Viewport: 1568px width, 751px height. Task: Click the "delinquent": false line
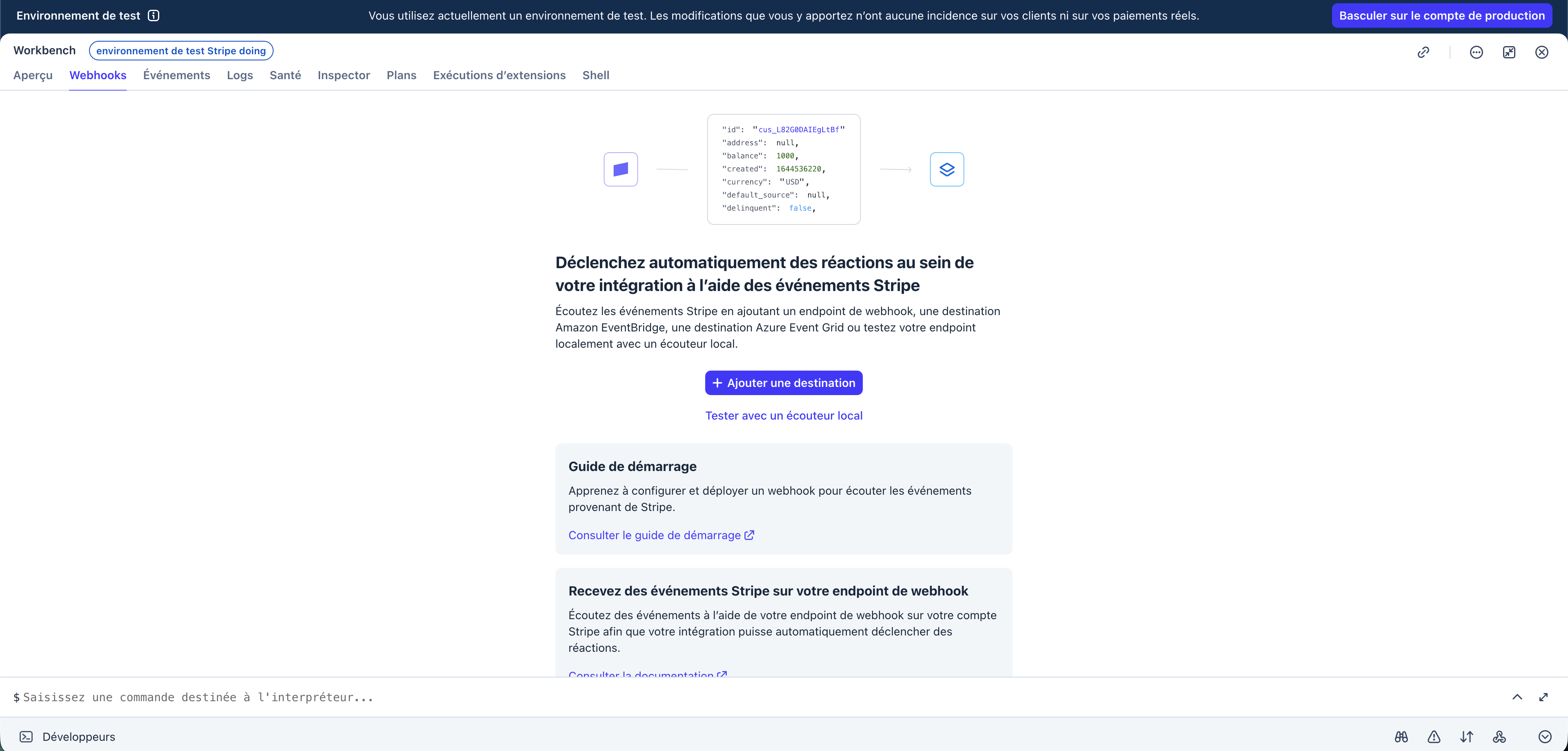pos(769,208)
